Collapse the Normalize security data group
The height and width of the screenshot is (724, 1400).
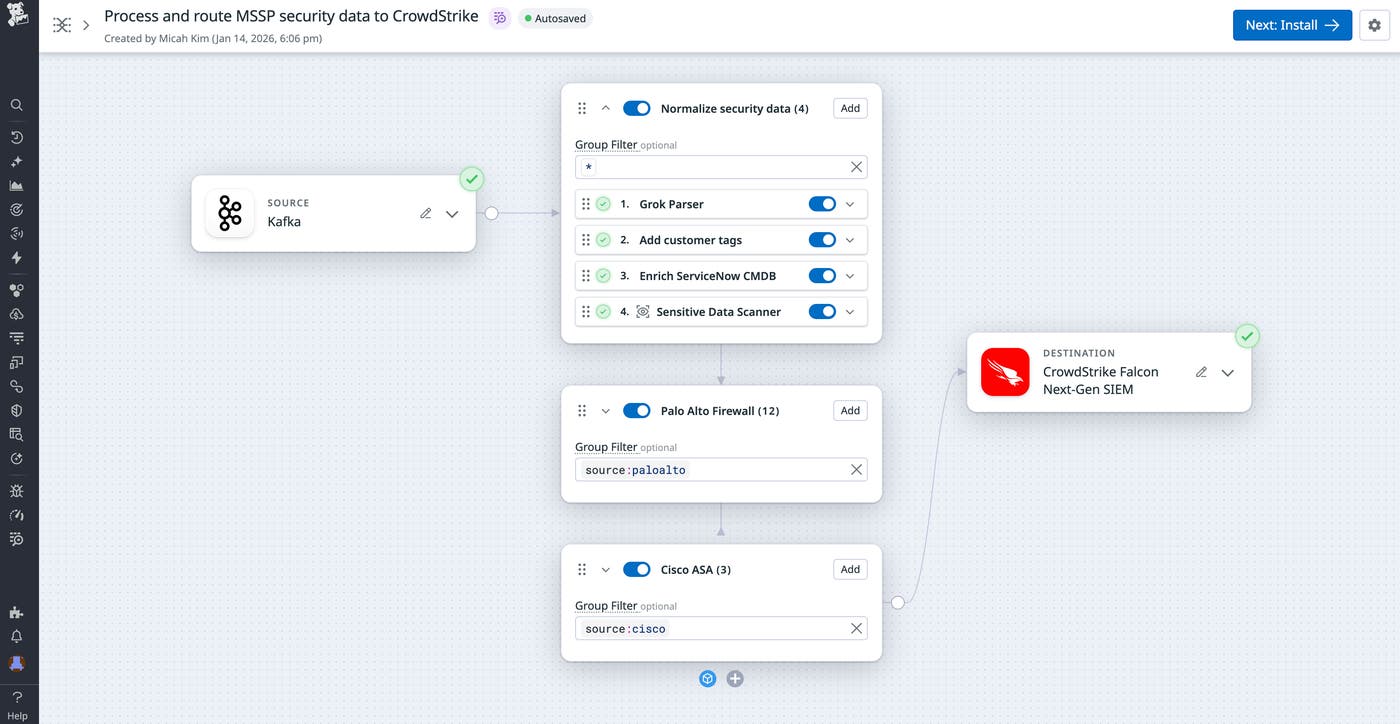click(605, 107)
